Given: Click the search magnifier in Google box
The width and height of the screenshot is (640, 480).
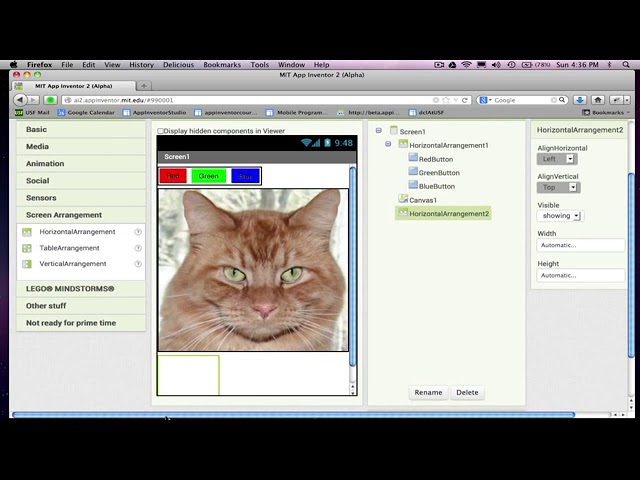Looking at the screenshot, I should 562,100.
